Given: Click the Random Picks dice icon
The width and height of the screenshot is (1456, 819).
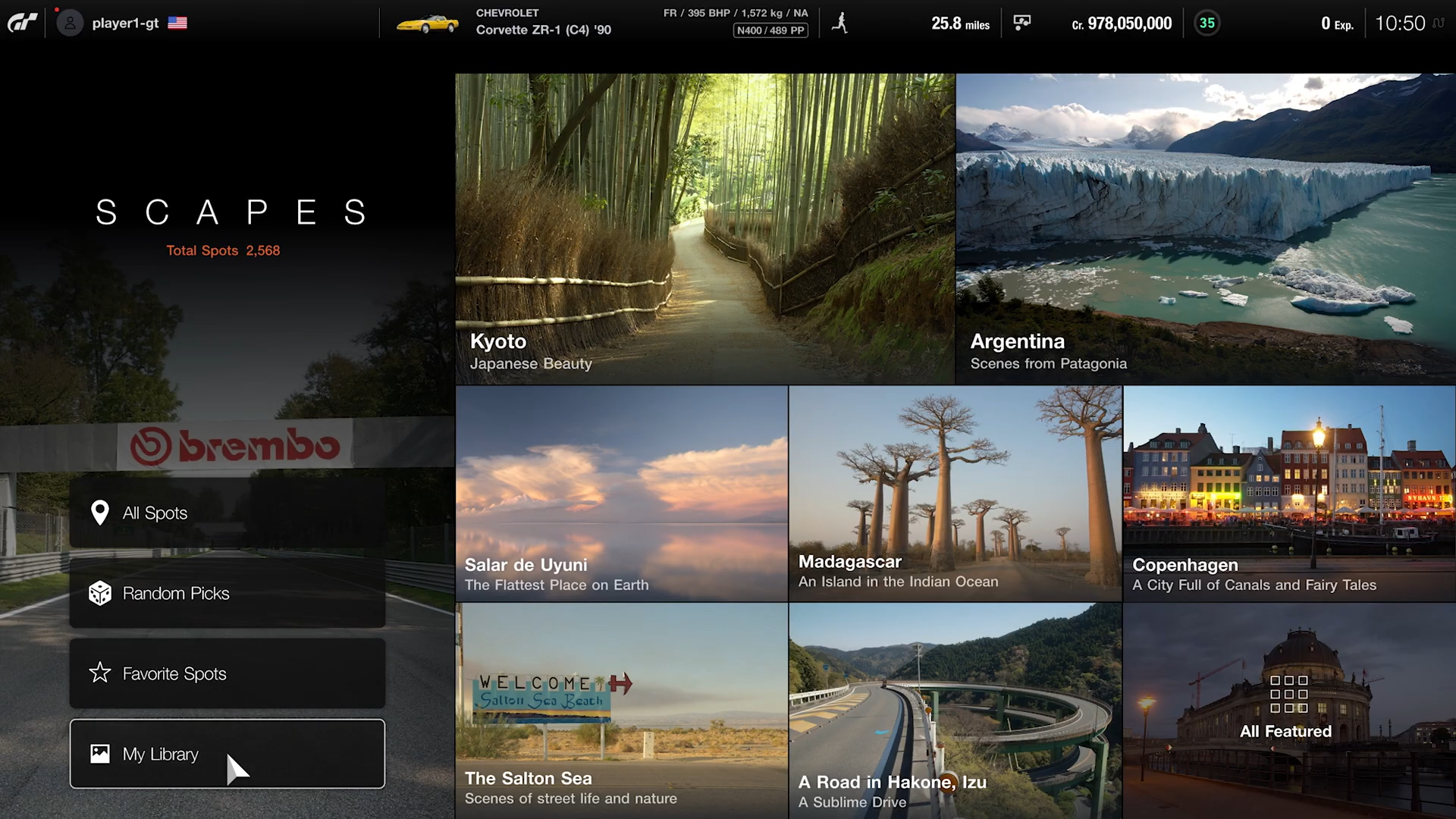Looking at the screenshot, I should coord(100,593).
